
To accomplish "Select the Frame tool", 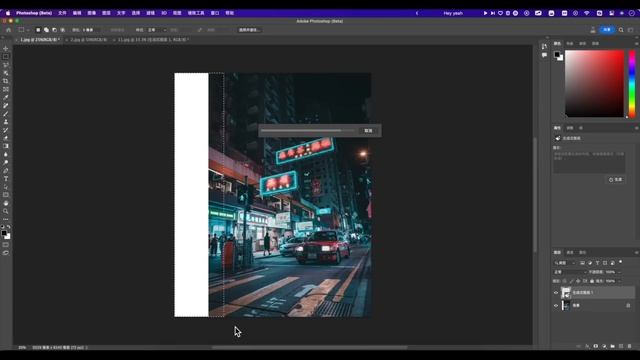I will [x=6, y=89].
